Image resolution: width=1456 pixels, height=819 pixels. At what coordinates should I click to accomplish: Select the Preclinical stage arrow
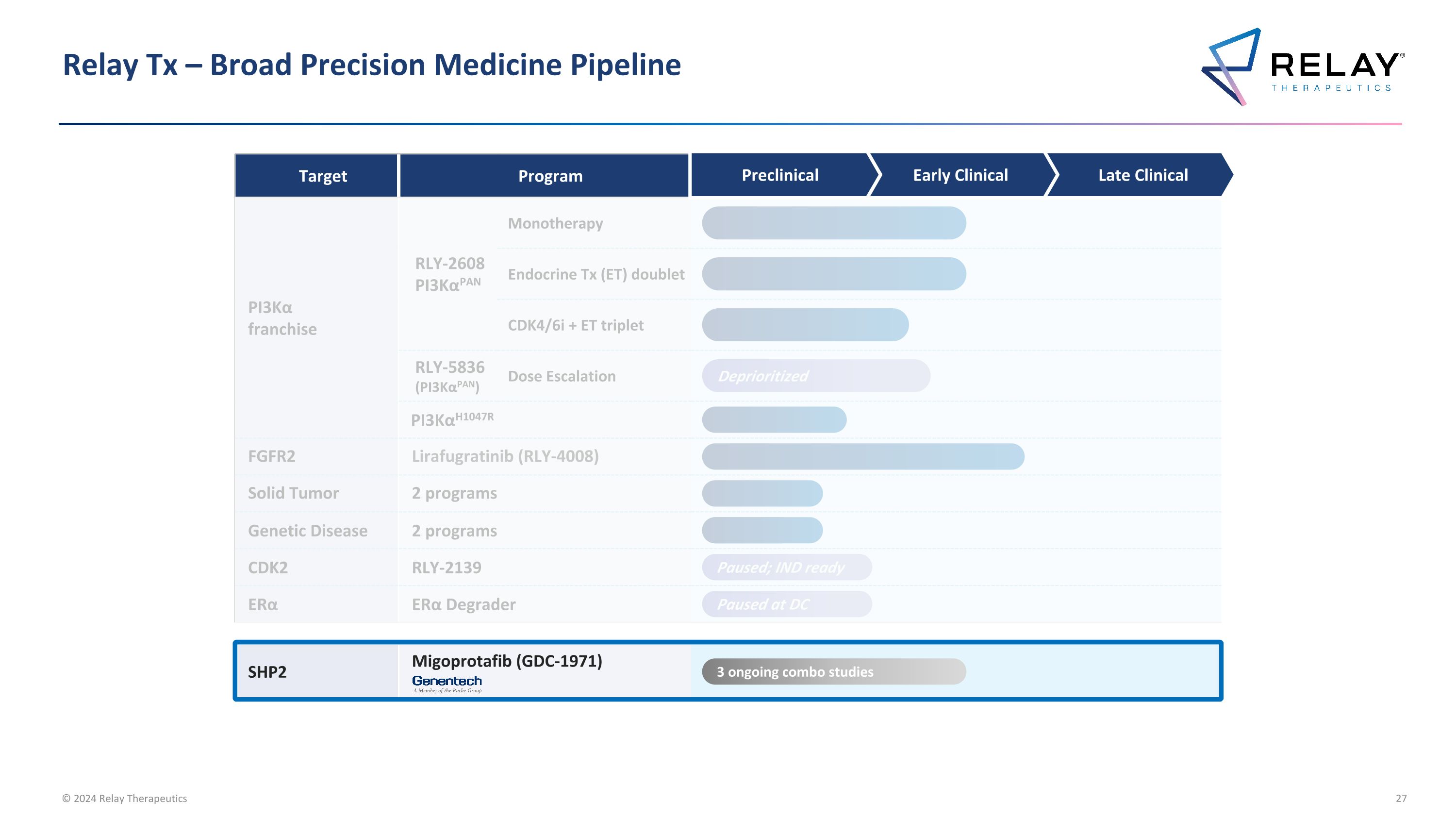coord(779,175)
